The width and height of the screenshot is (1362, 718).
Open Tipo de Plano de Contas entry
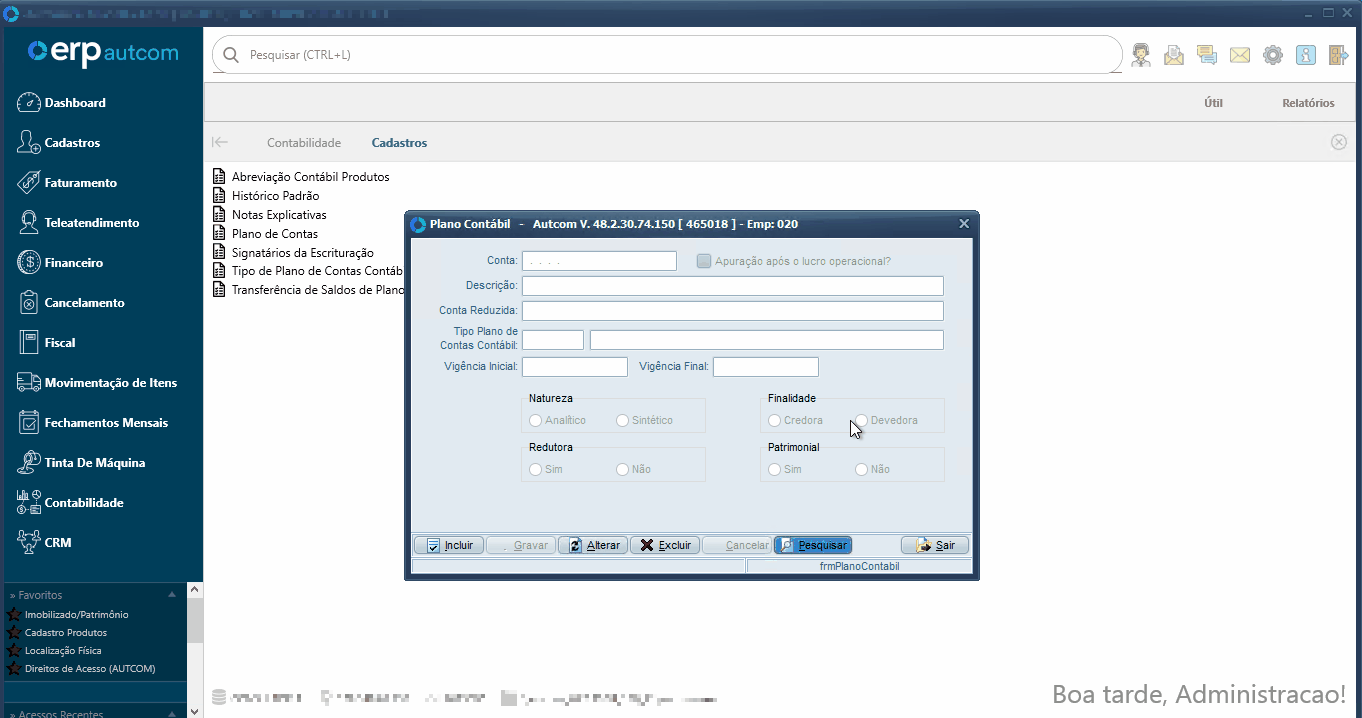[x=308, y=271]
